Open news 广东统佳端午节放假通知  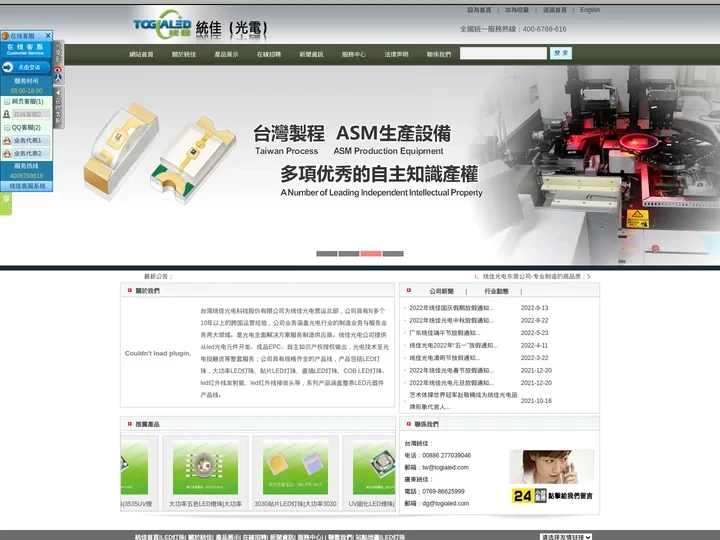[x=444, y=333]
